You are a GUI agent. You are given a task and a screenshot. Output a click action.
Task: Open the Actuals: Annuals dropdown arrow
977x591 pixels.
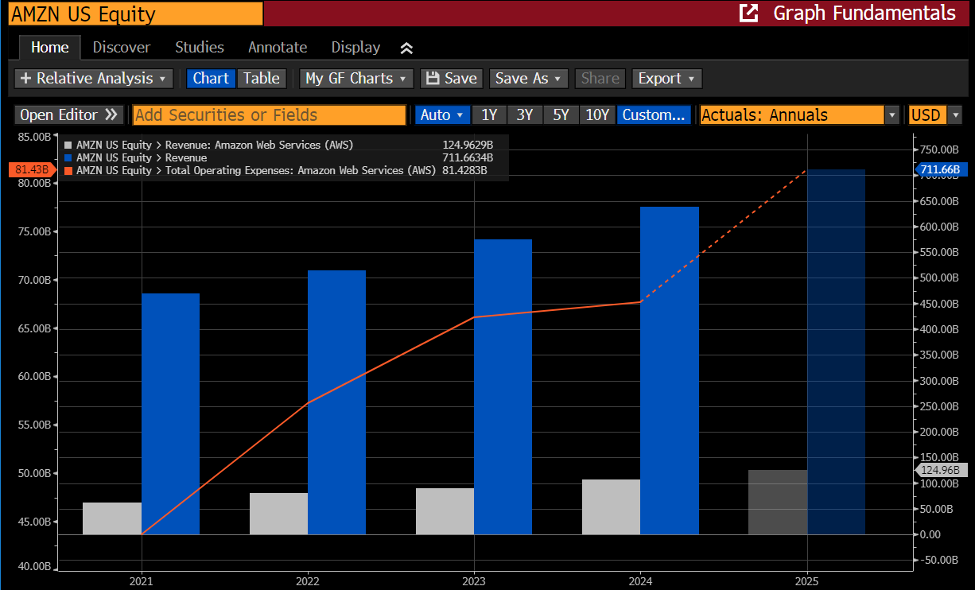pyautogui.click(x=892, y=115)
